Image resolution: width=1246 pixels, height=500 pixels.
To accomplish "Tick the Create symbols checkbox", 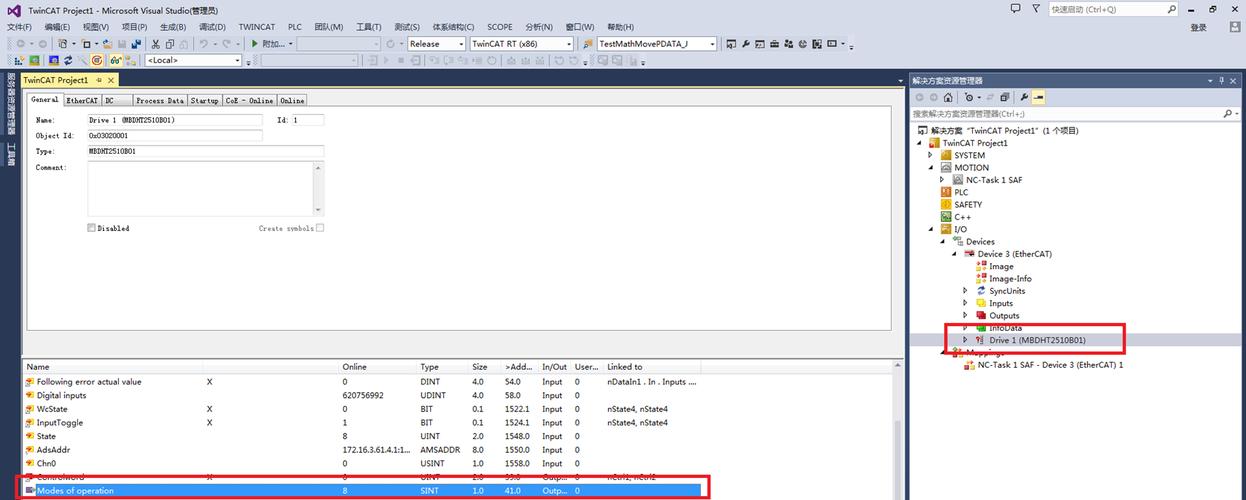I will click(x=320, y=228).
